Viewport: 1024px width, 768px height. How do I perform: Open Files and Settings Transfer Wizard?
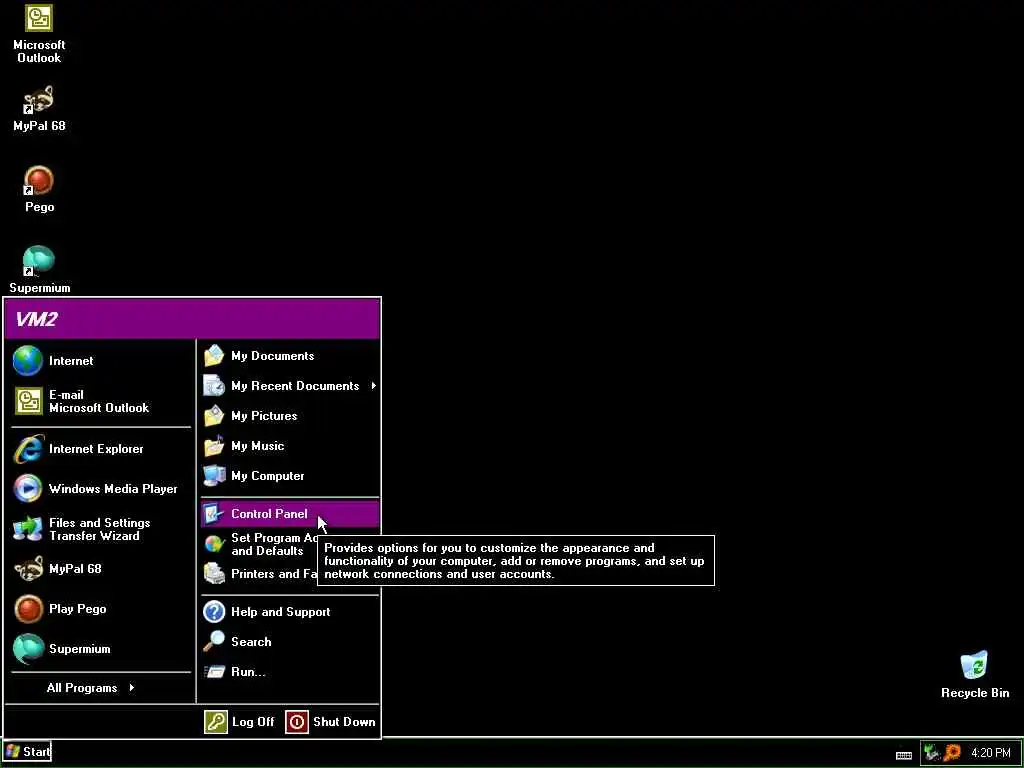[x=101, y=529]
